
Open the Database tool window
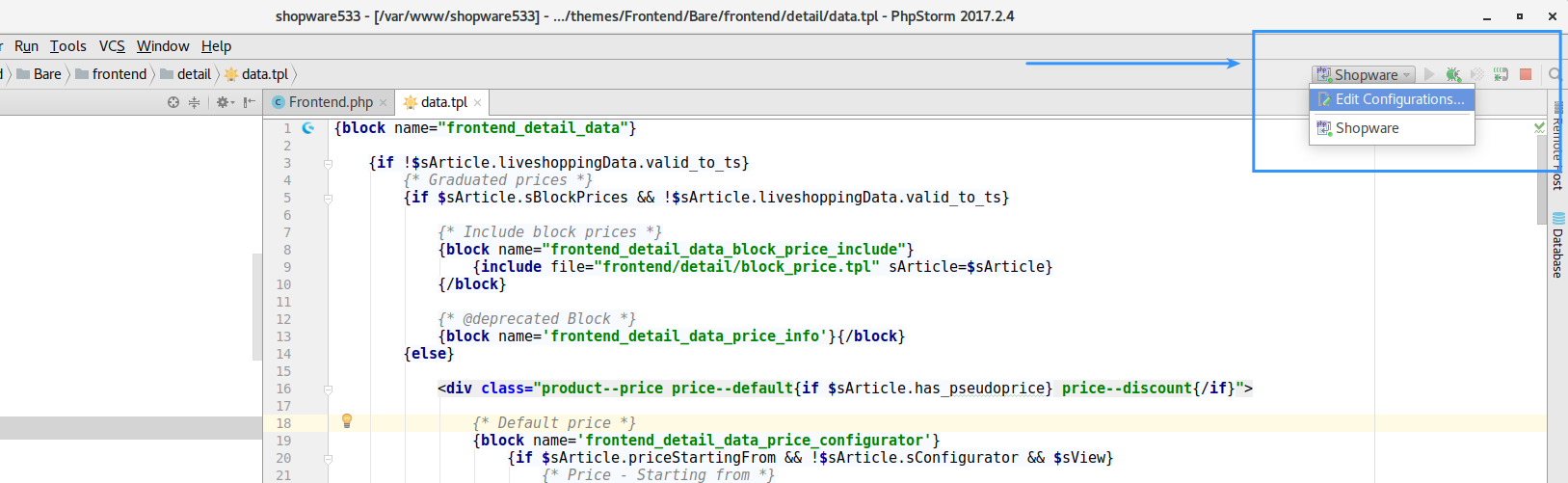tap(1557, 245)
